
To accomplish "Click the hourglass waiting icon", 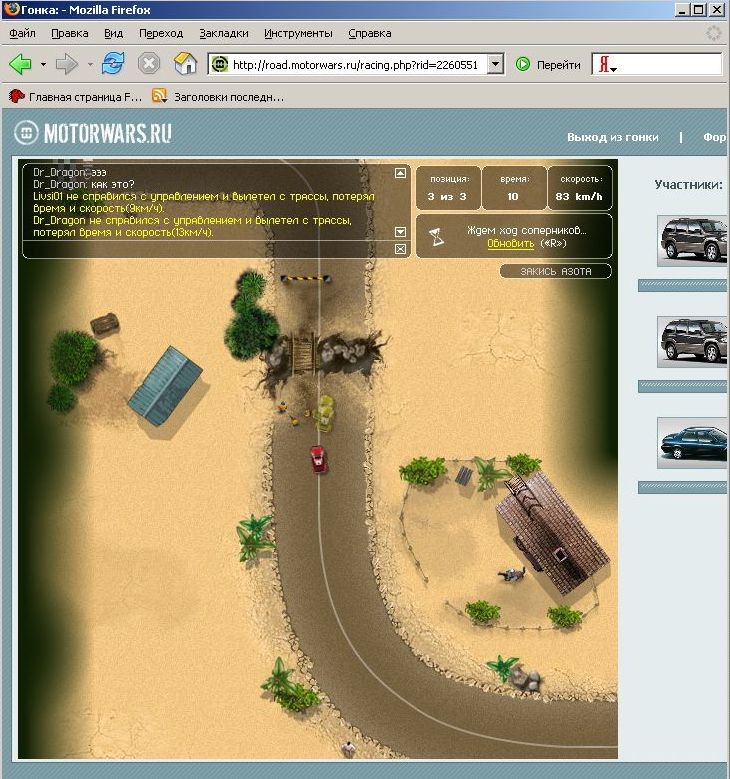I will pos(436,237).
